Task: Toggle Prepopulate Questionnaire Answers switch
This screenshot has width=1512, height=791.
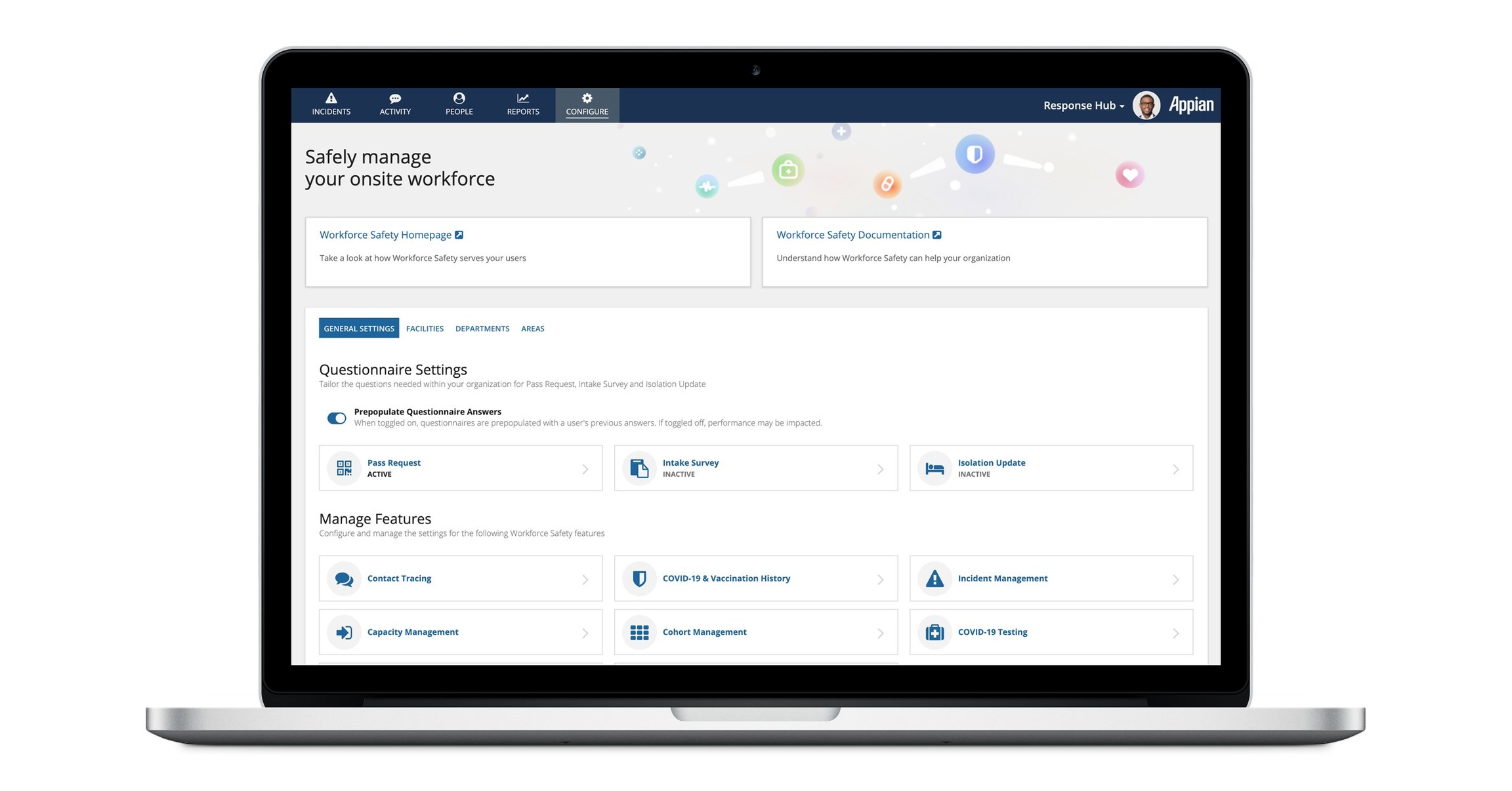Action: coord(337,418)
